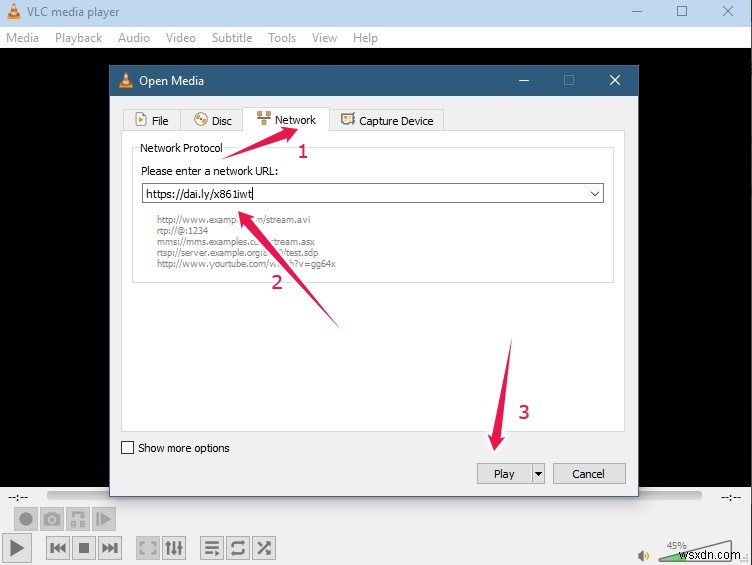Skip to previous media track
Viewport: 752px width, 565px height.
click(x=58, y=548)
